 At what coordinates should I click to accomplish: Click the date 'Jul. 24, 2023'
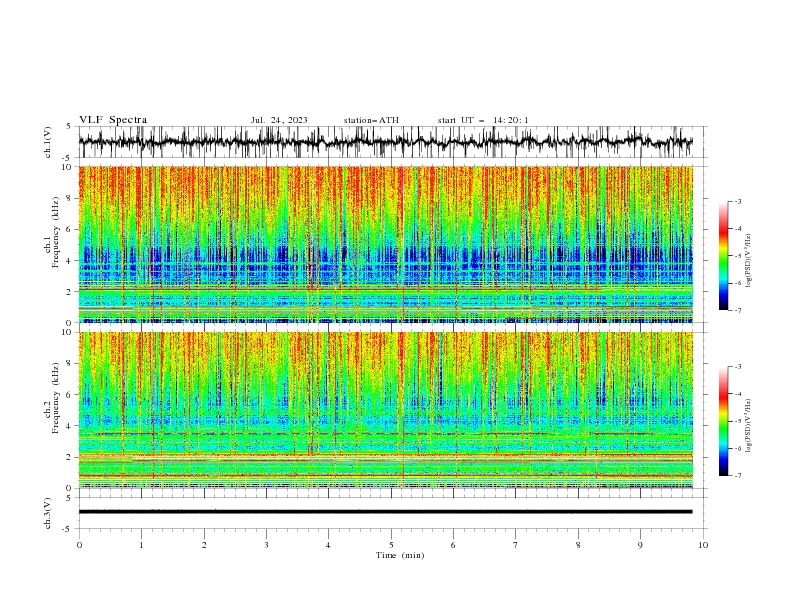(x=279, y=120)
